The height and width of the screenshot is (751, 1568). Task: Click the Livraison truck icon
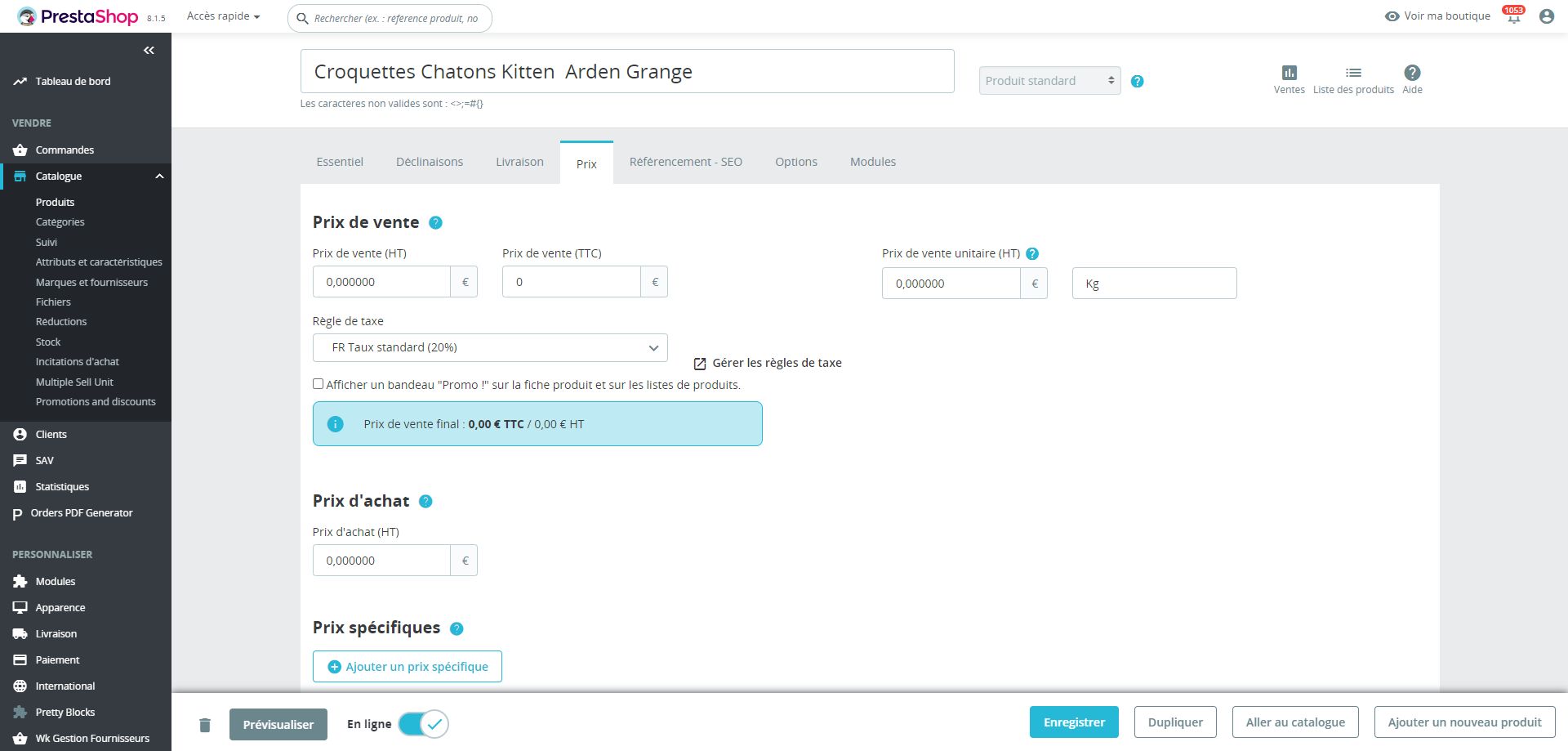pyautogui.click(x=20, y=634)
